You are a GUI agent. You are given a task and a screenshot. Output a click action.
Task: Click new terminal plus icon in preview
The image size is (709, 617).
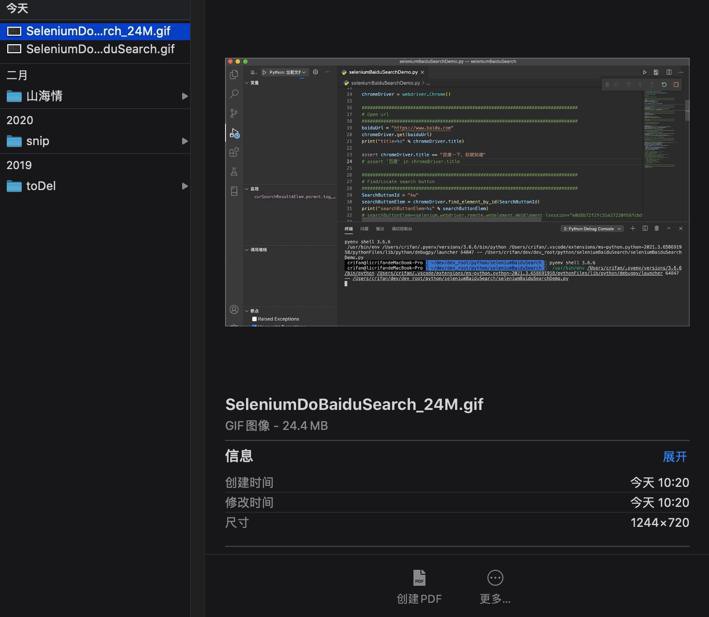[x=633, y=229]
